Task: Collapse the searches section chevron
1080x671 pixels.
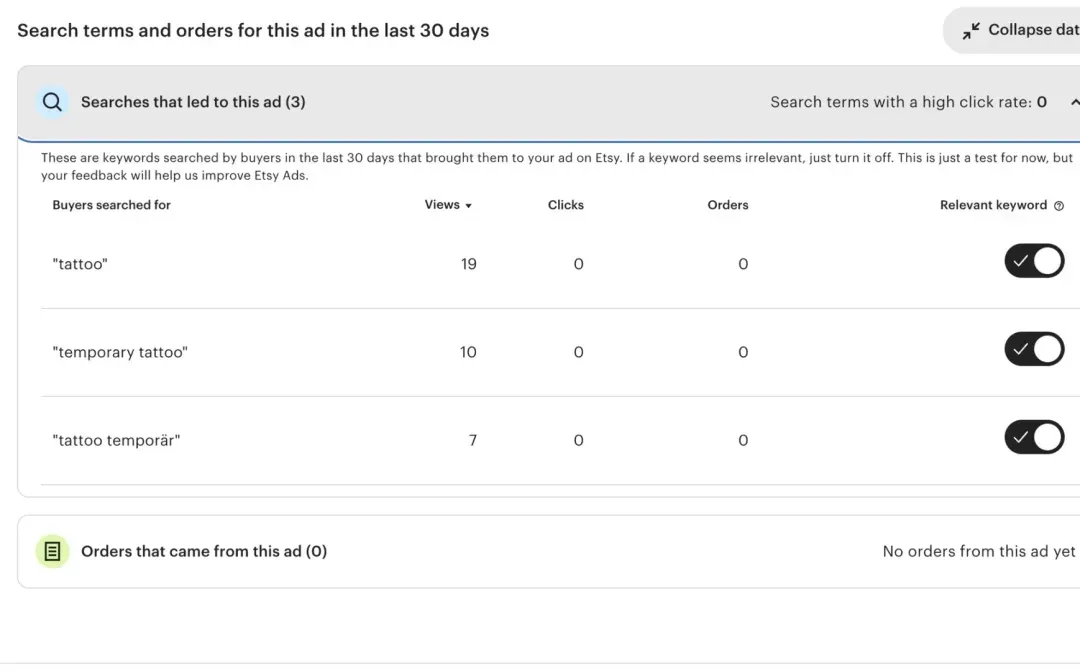Action: pos(1073,102)
